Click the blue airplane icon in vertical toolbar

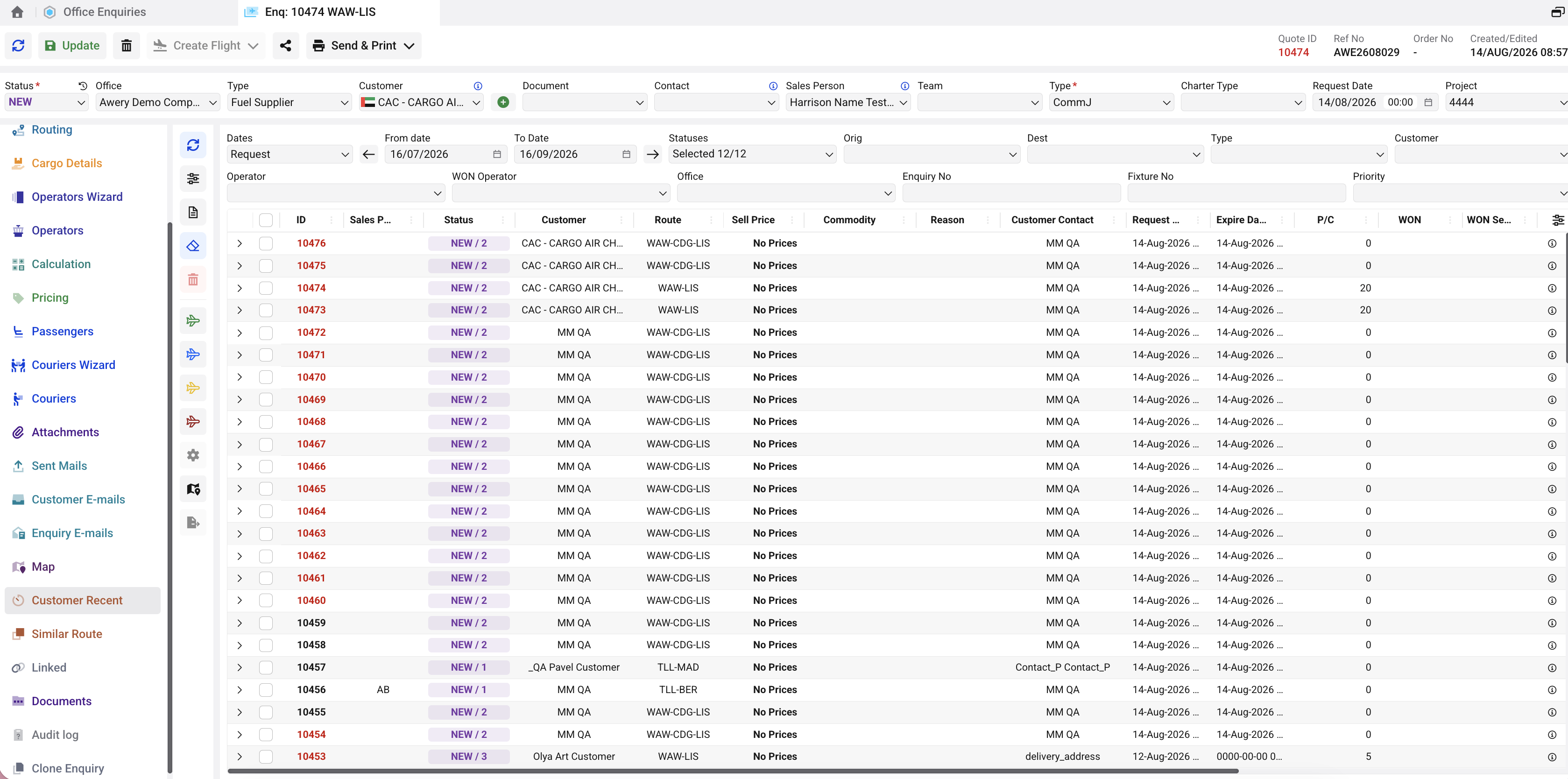point(193,354)
